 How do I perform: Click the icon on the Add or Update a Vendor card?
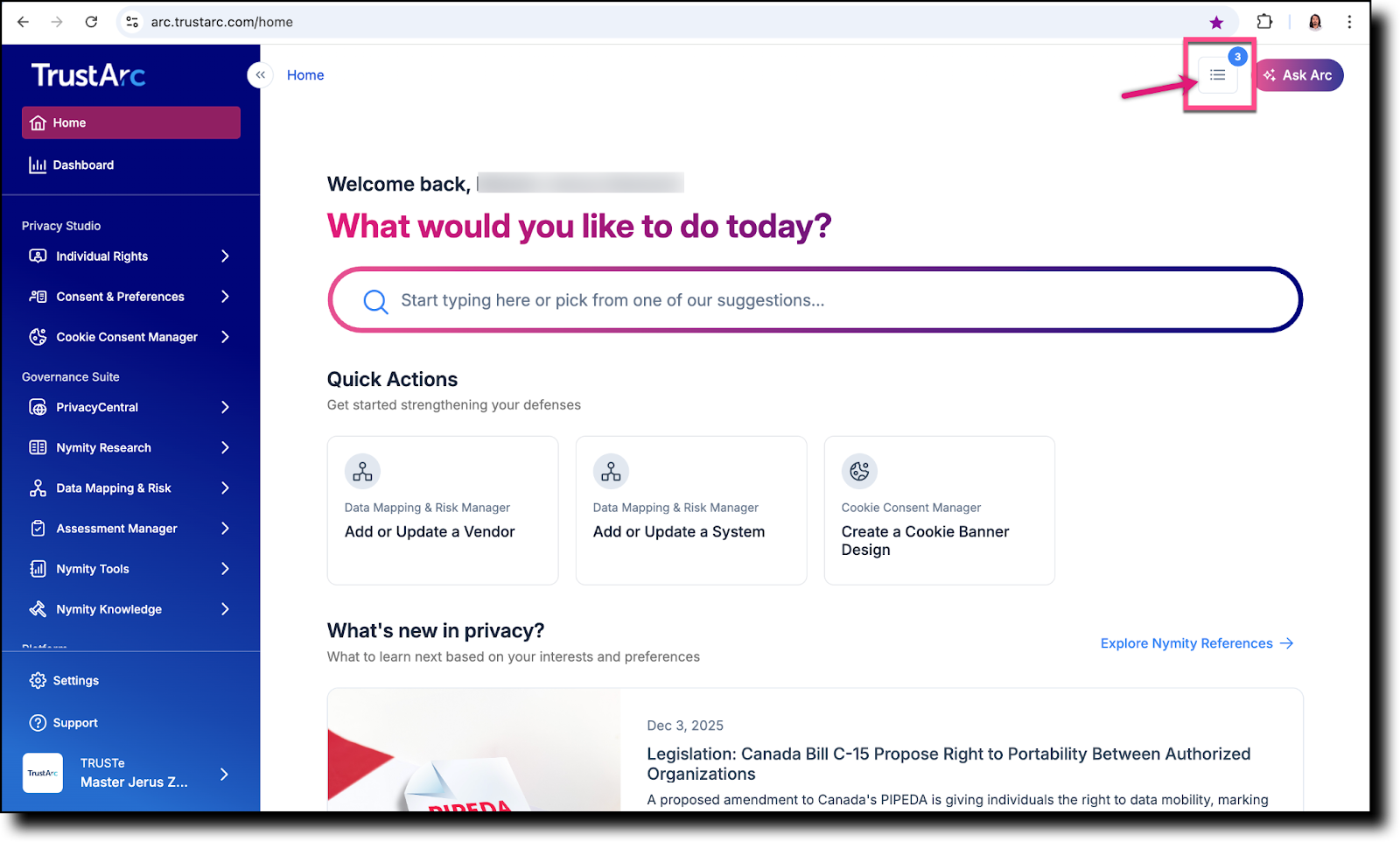click(x=362, y=471)
